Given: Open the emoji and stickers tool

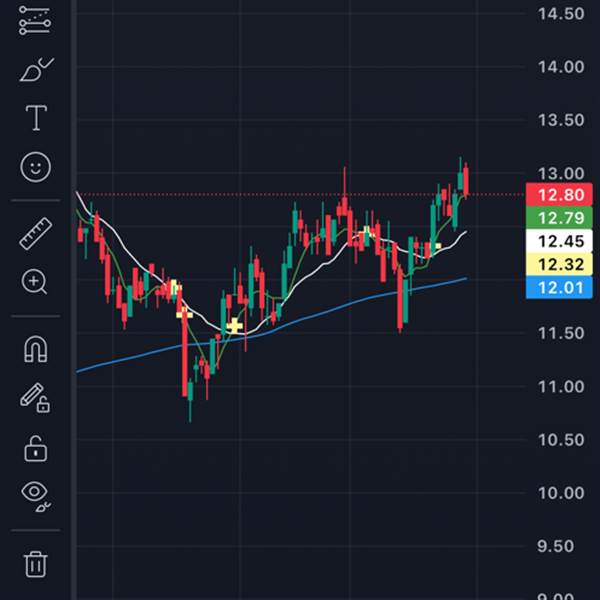Looking at the screenshot, I should pyautogui.click(x=36, y=167).
